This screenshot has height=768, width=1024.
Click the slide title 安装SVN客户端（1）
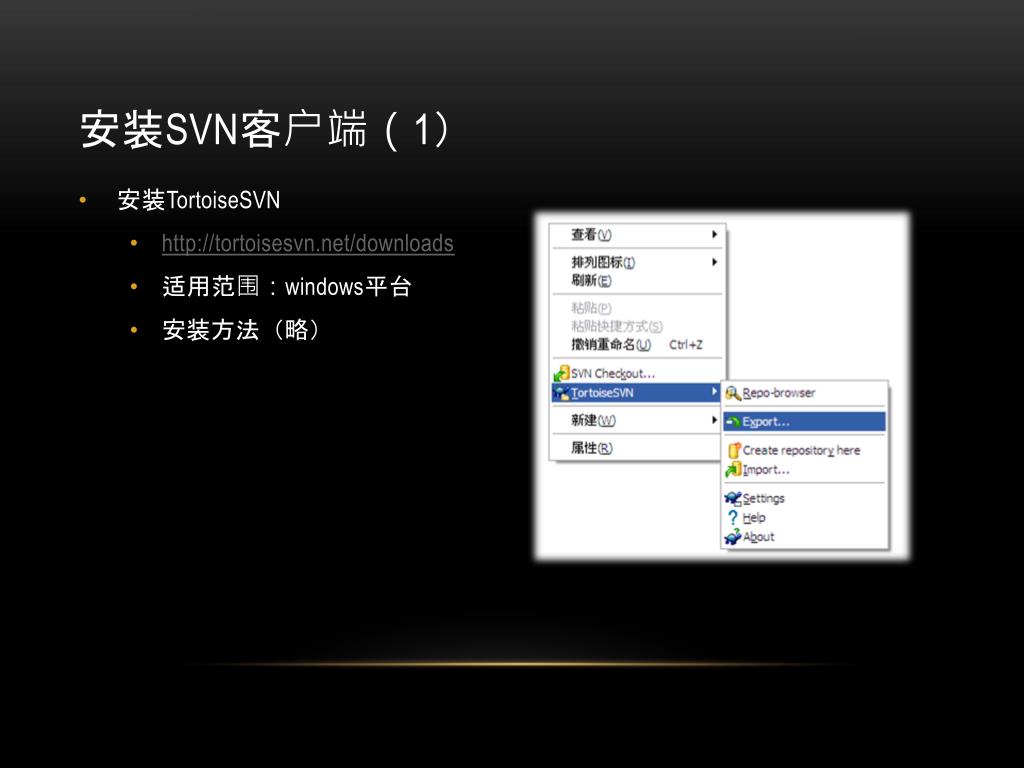(266, 129)
